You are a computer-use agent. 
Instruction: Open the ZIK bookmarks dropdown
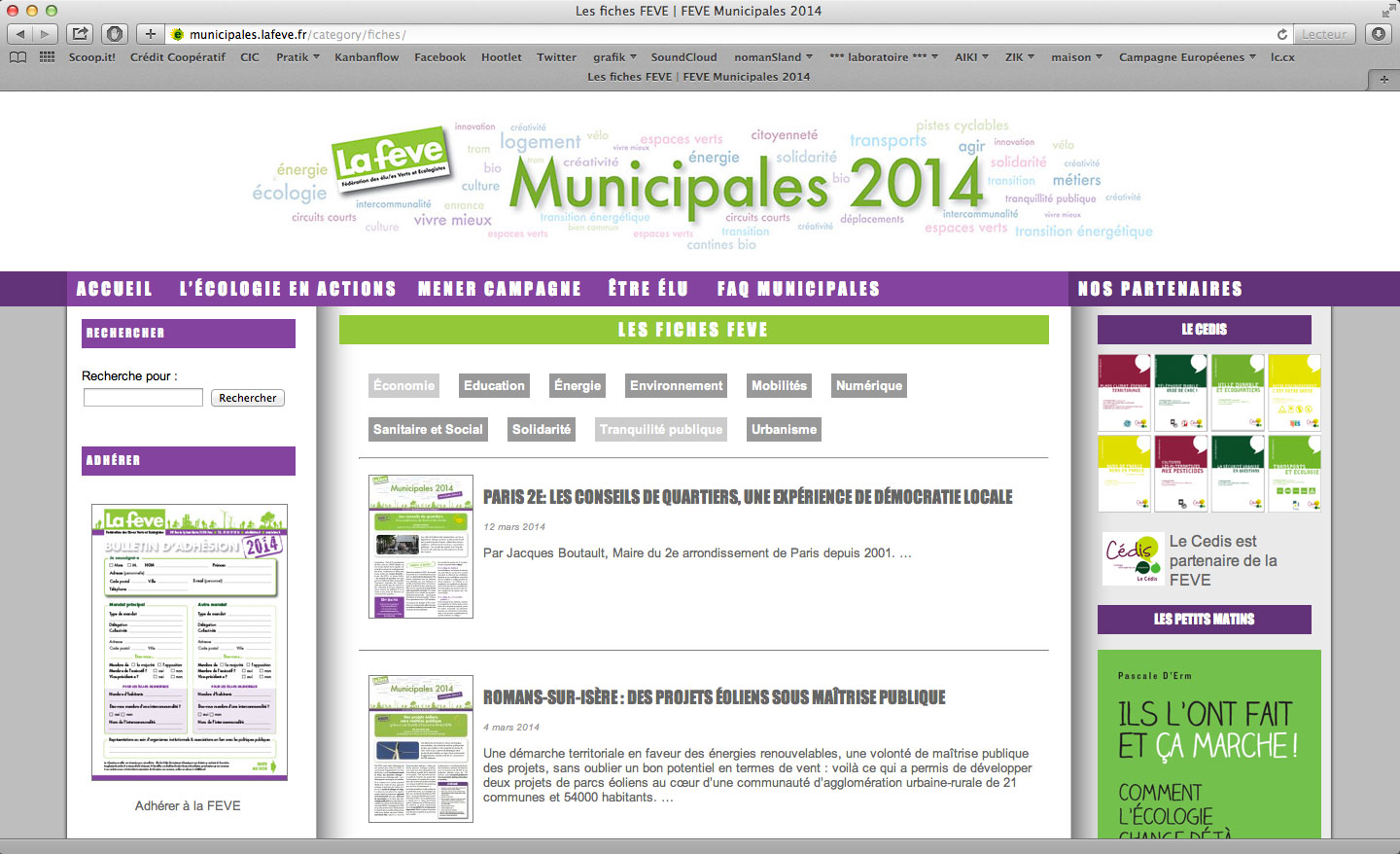(x=1020, y=57)
